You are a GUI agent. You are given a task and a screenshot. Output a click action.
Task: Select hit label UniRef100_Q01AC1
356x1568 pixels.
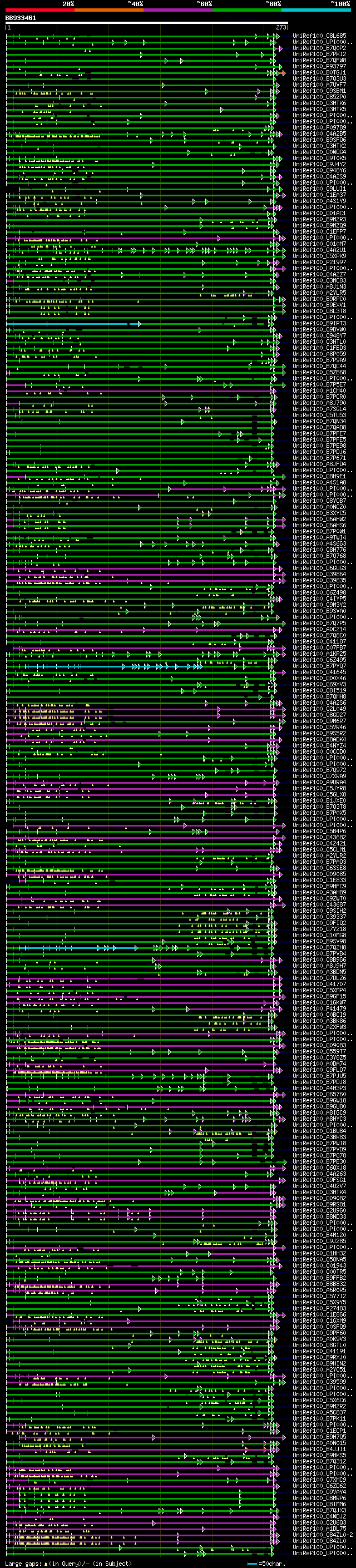click(x=319, y=214)
